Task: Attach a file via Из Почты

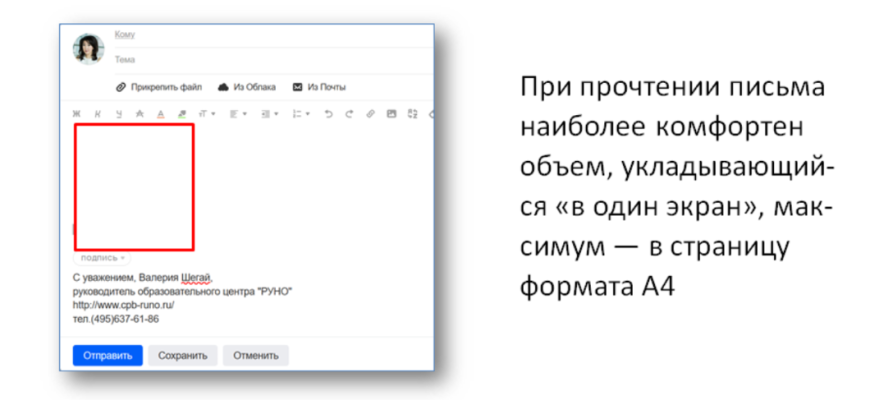Action: pyautogui.click(x=319, y=87)
